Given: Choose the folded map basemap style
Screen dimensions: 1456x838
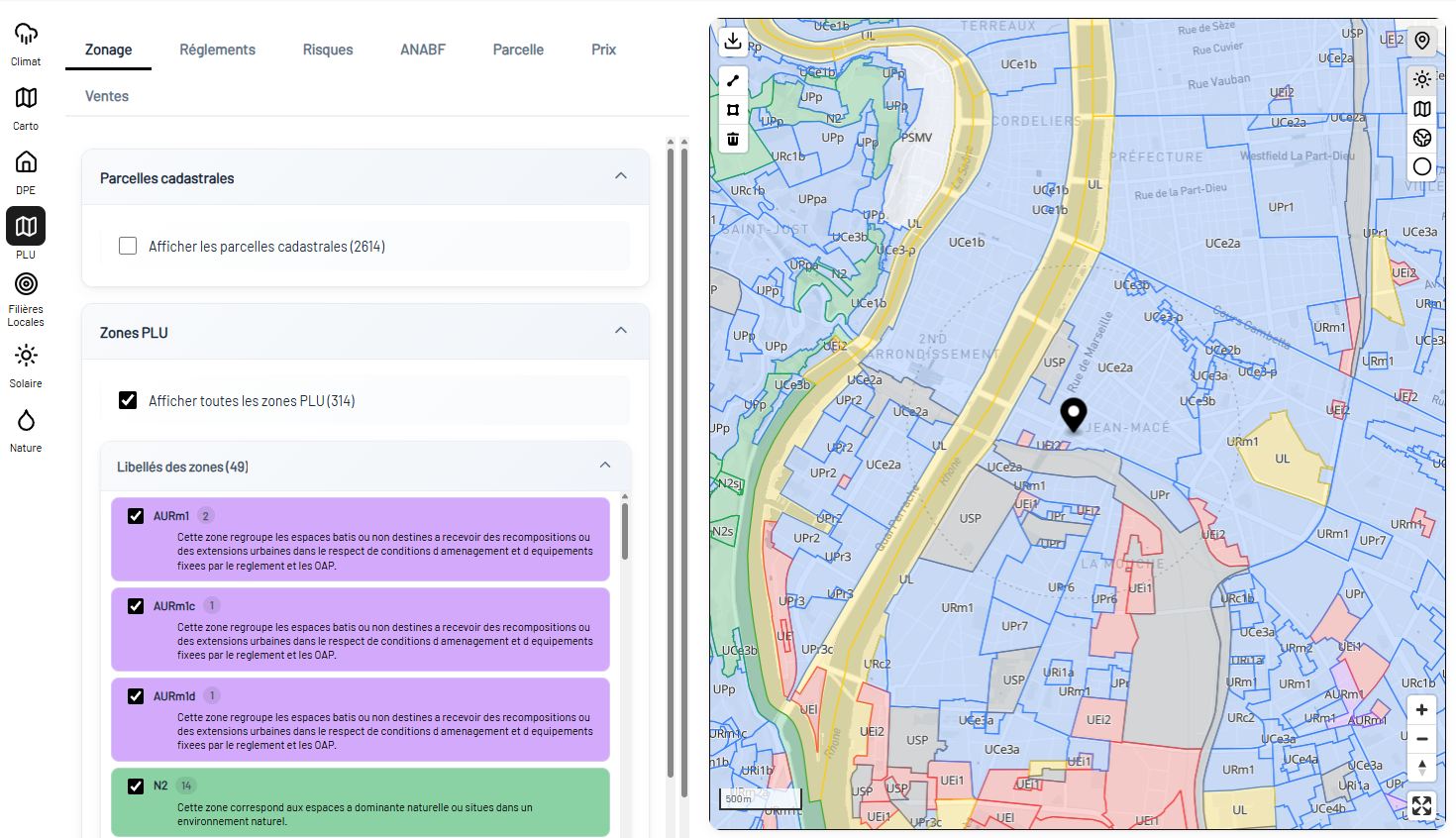Looking at the screenshot, I should click(x=1422, y=109).
